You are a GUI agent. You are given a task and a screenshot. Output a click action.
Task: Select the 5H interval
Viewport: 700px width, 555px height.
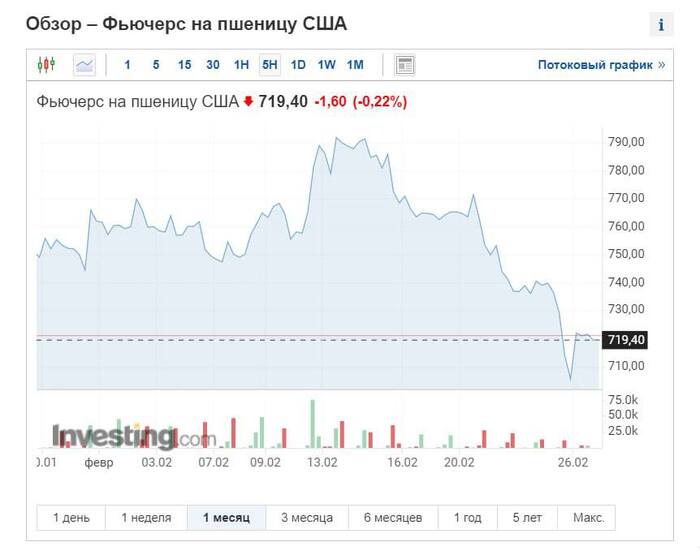[x=270, y=65]
